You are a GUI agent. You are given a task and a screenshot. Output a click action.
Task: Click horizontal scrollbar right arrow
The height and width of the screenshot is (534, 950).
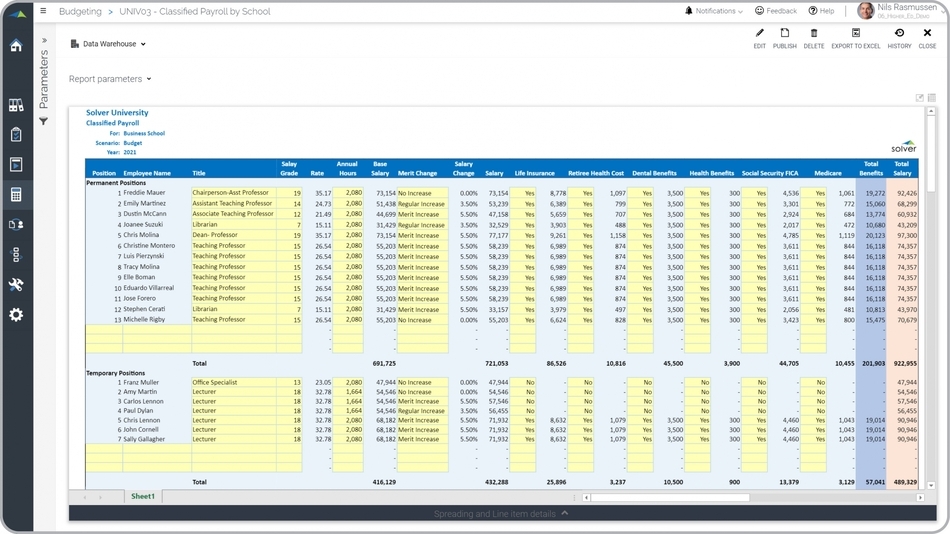click(x=920, y=498)
